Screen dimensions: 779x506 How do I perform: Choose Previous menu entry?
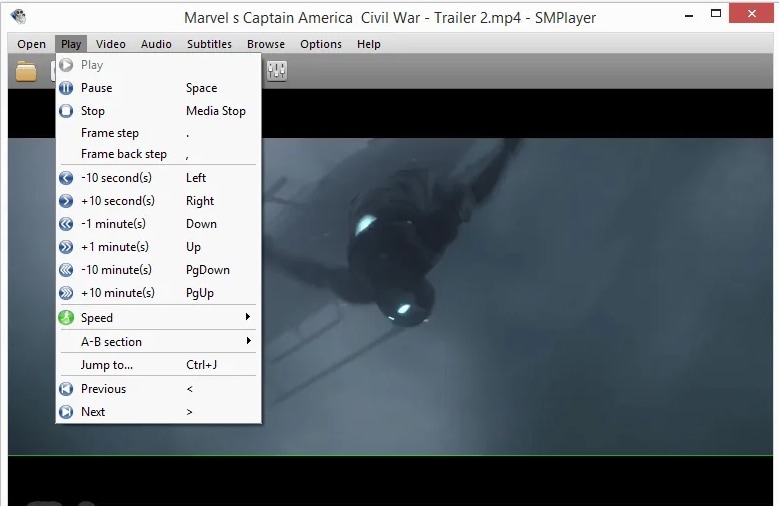coord(158,389)
